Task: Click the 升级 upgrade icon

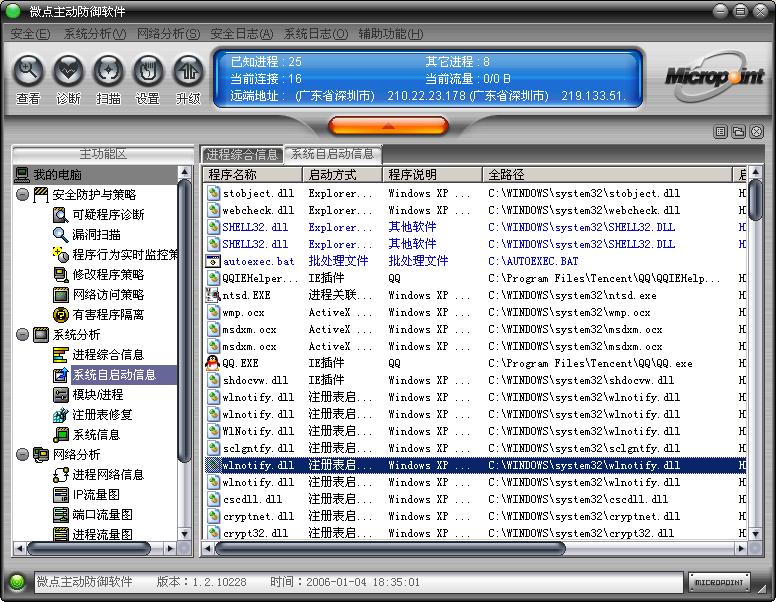Action: pos(188,72)
